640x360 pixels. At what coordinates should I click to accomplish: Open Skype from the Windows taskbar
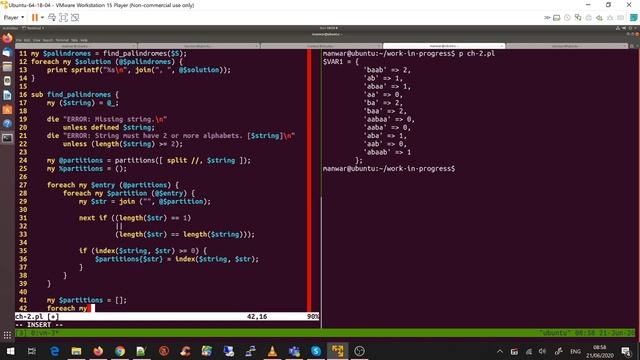pyautogui.click(x=316, y=351)
